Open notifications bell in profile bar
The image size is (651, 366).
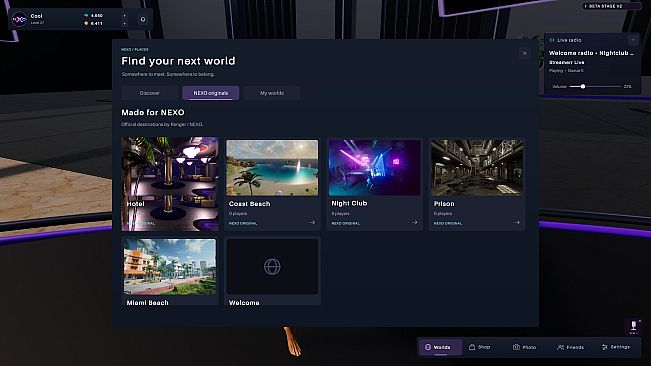(x=143, y=20)
